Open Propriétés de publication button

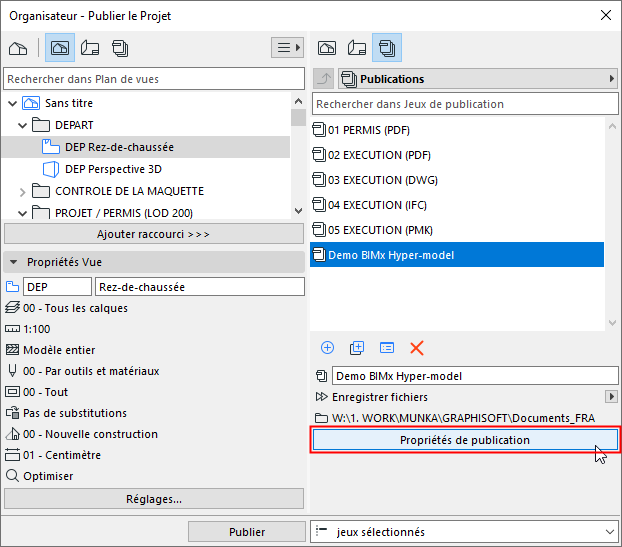(465, 440)
